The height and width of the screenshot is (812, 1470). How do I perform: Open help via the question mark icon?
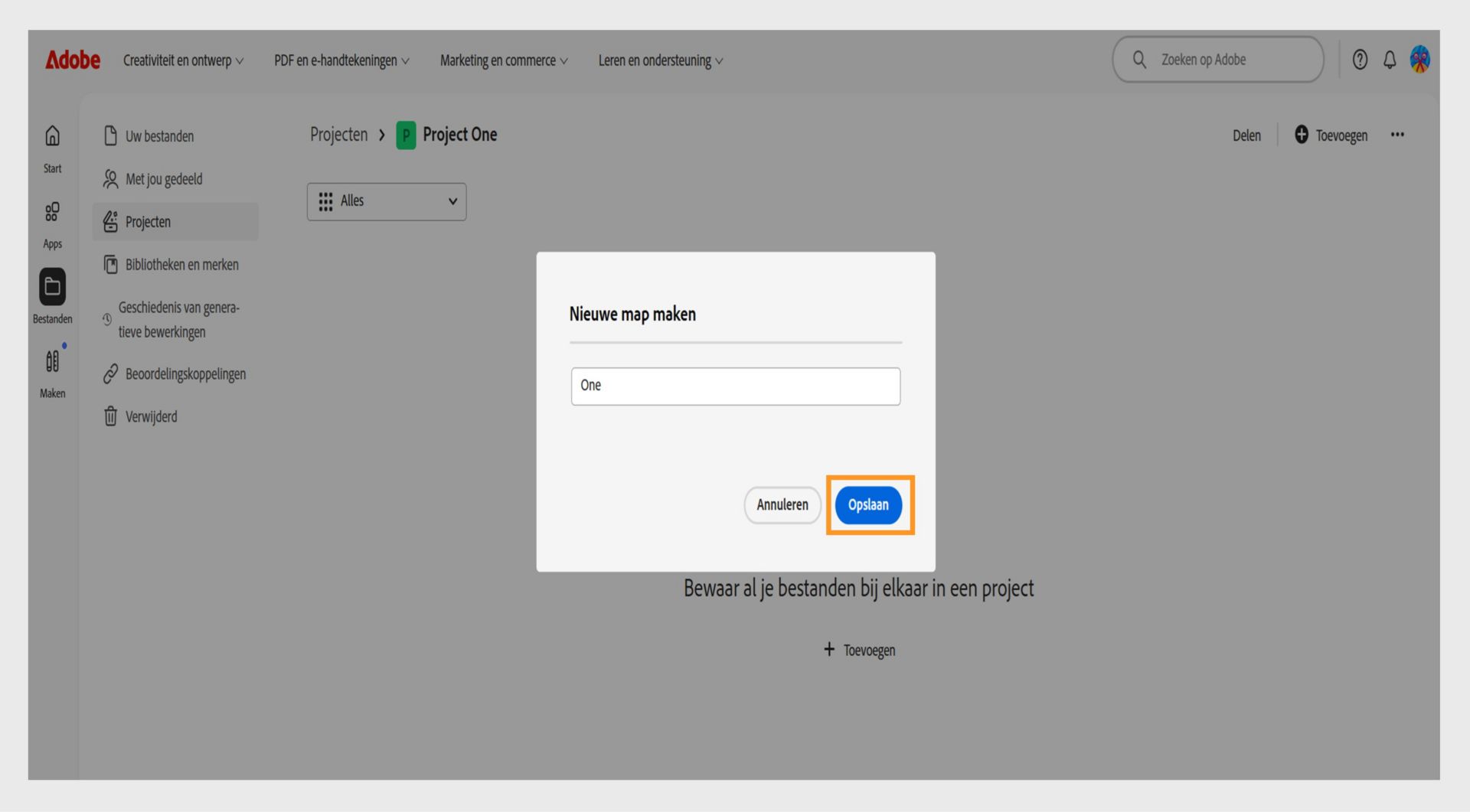pos(1361,60)
